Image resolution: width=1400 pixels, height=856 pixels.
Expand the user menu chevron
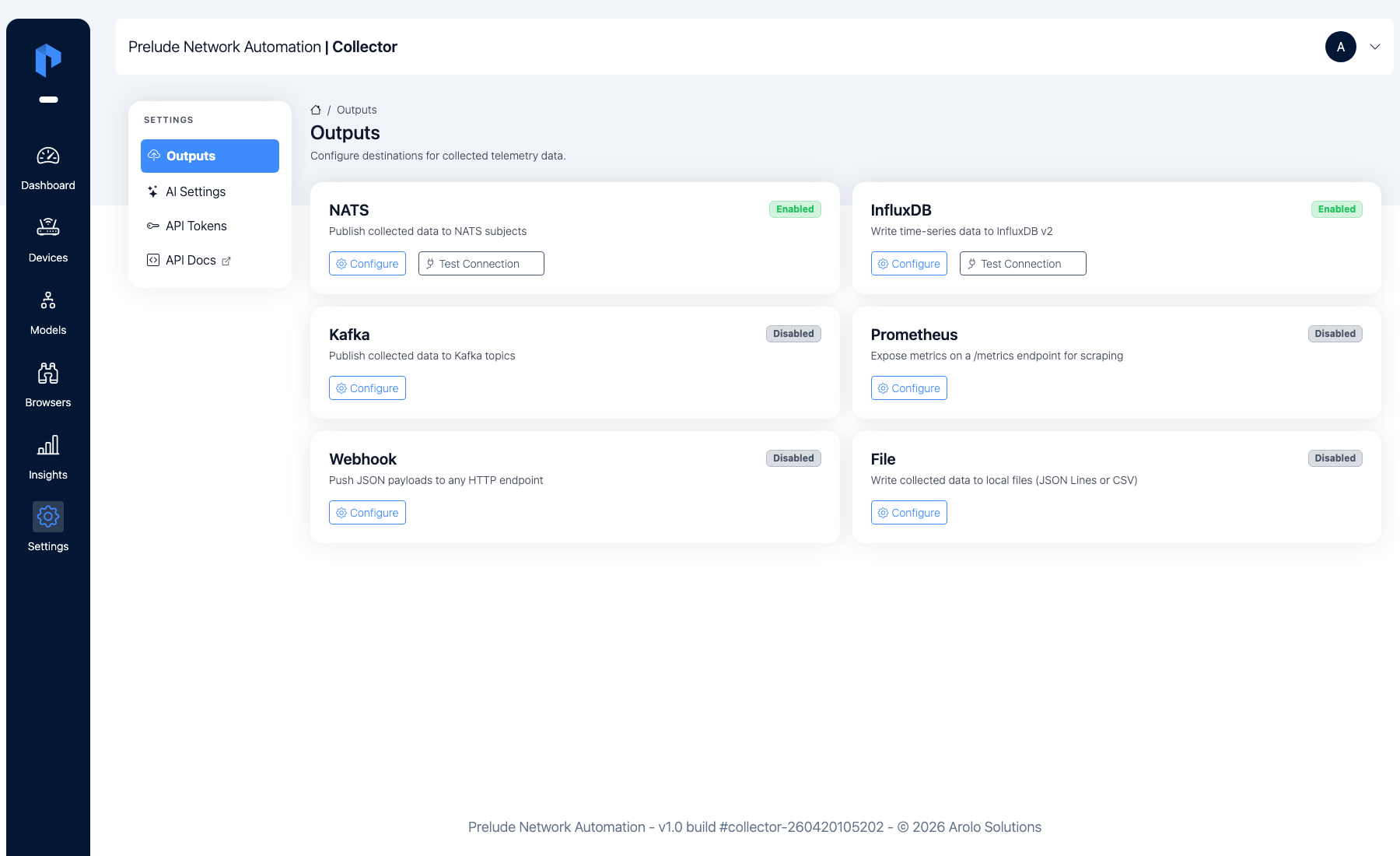point(1375,47)
